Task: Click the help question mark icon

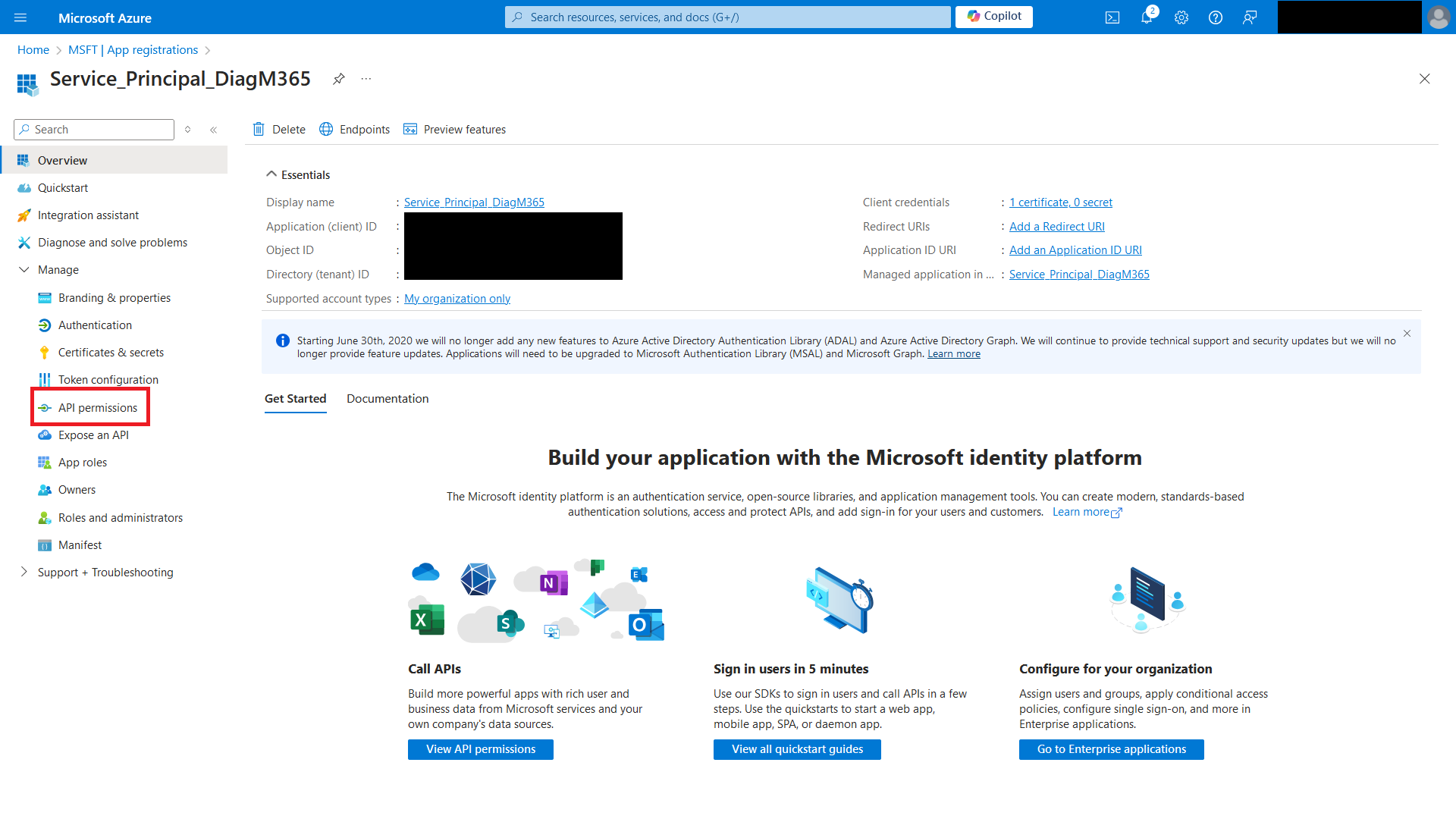Action: click(1215, 17)
